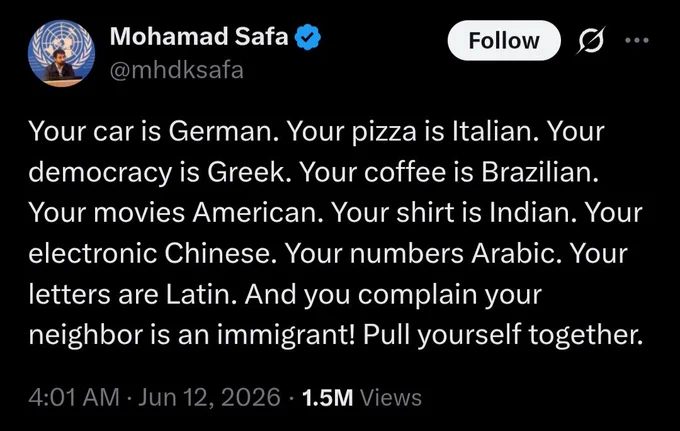Click the Jun 12, 2026 date
Screen dimensions: 680x431
pos(209,397)
